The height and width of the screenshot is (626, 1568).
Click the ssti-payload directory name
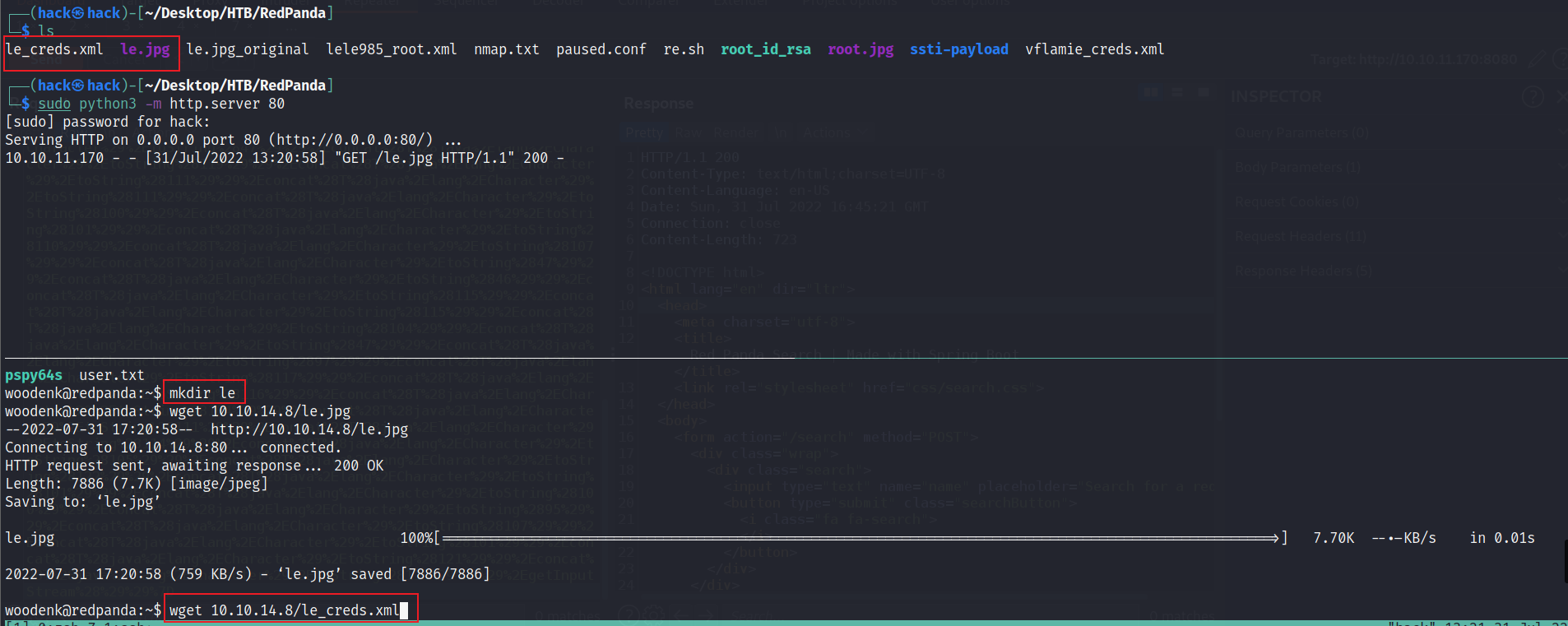[x=959, y=49]
